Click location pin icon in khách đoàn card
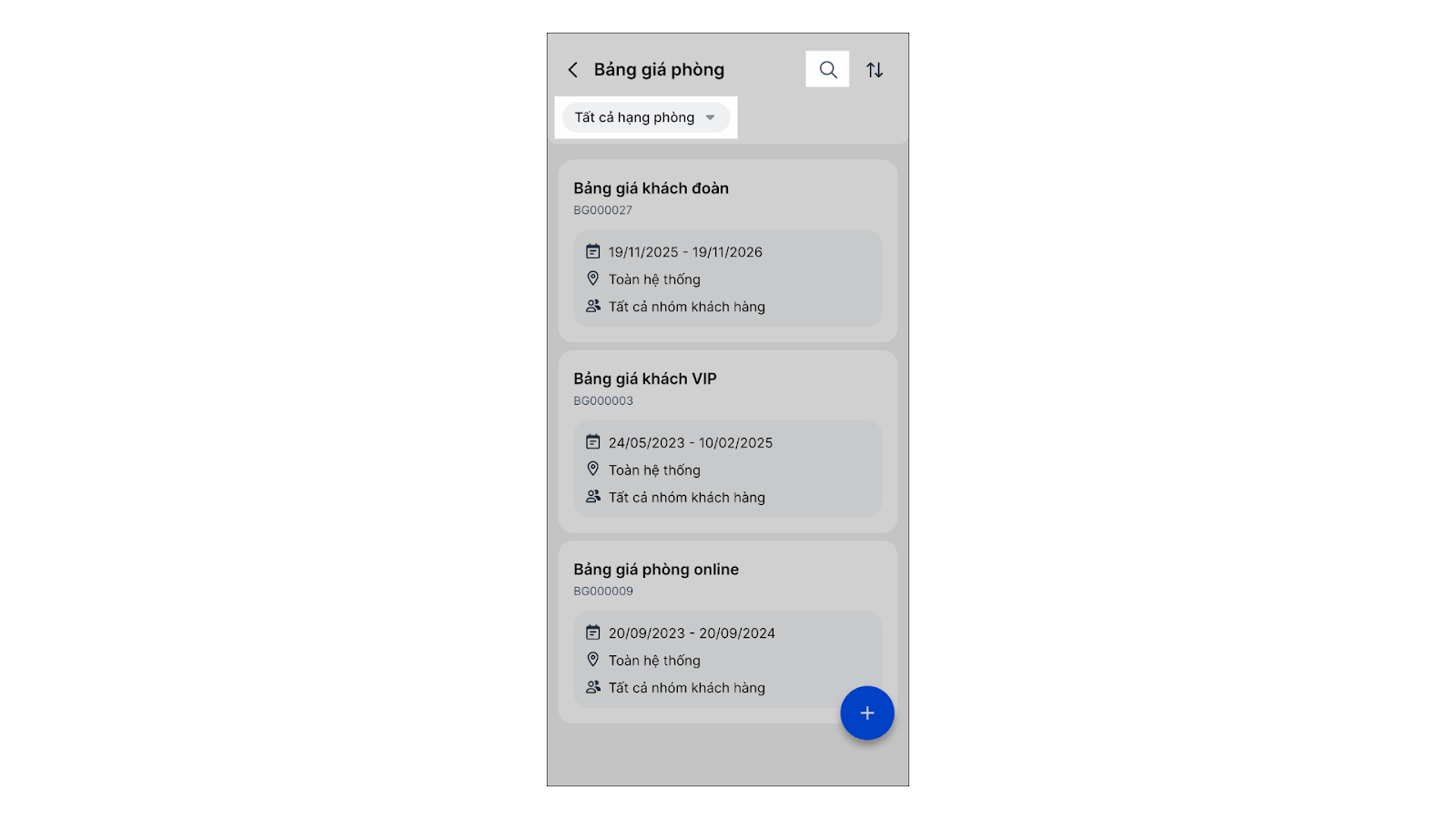The image size is (1456, 819). click(x=592, y=278)
